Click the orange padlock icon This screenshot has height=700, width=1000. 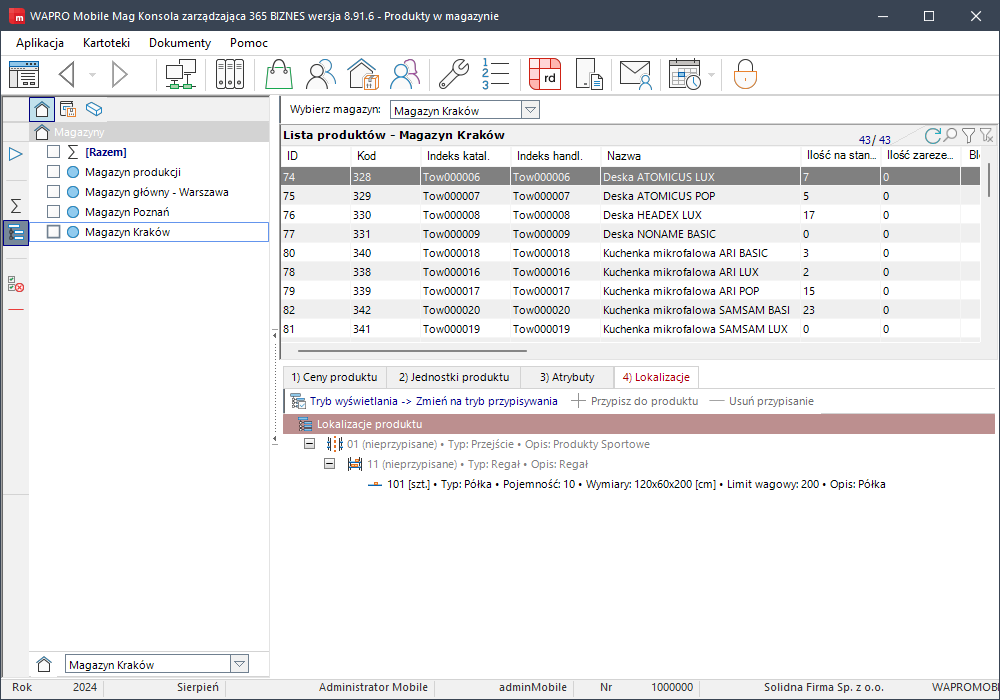point(745,75)
